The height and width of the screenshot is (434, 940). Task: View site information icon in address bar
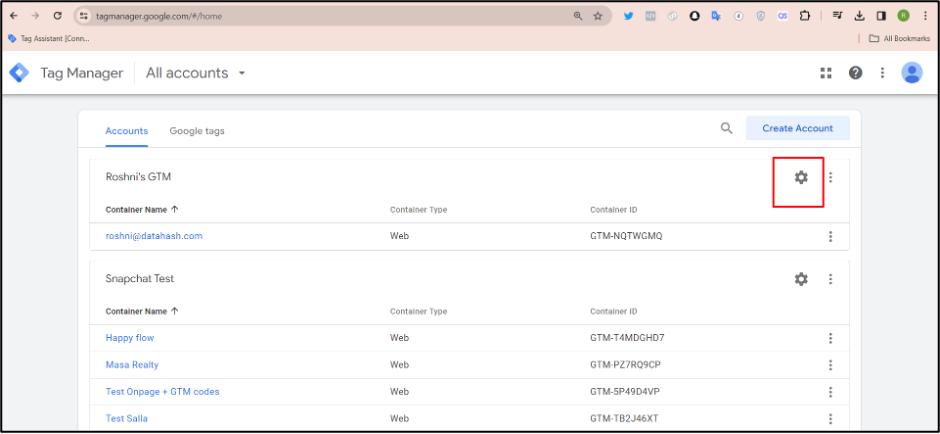click(x=84, y=16)
